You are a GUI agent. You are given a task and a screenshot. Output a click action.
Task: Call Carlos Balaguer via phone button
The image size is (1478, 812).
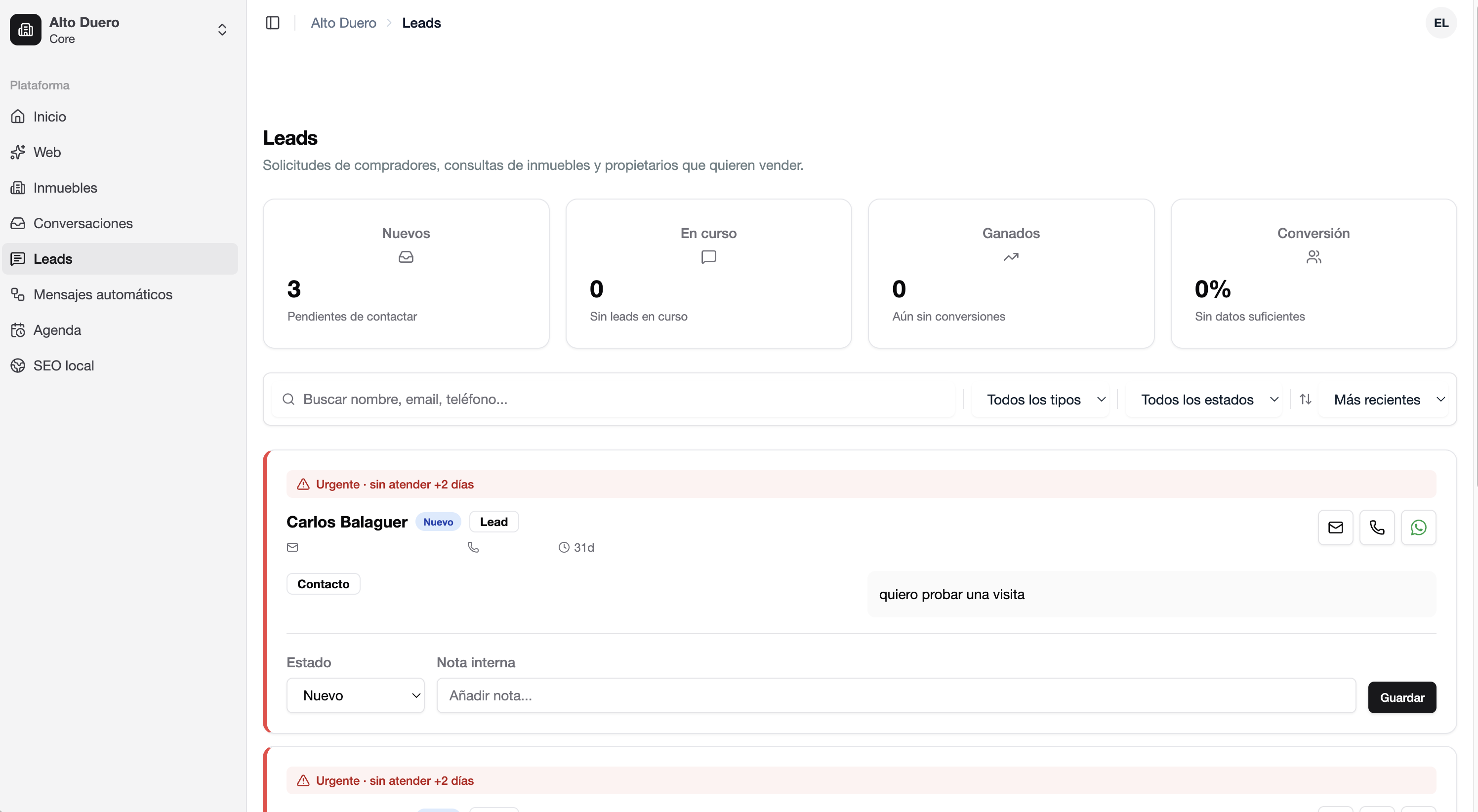point(1376,527)
